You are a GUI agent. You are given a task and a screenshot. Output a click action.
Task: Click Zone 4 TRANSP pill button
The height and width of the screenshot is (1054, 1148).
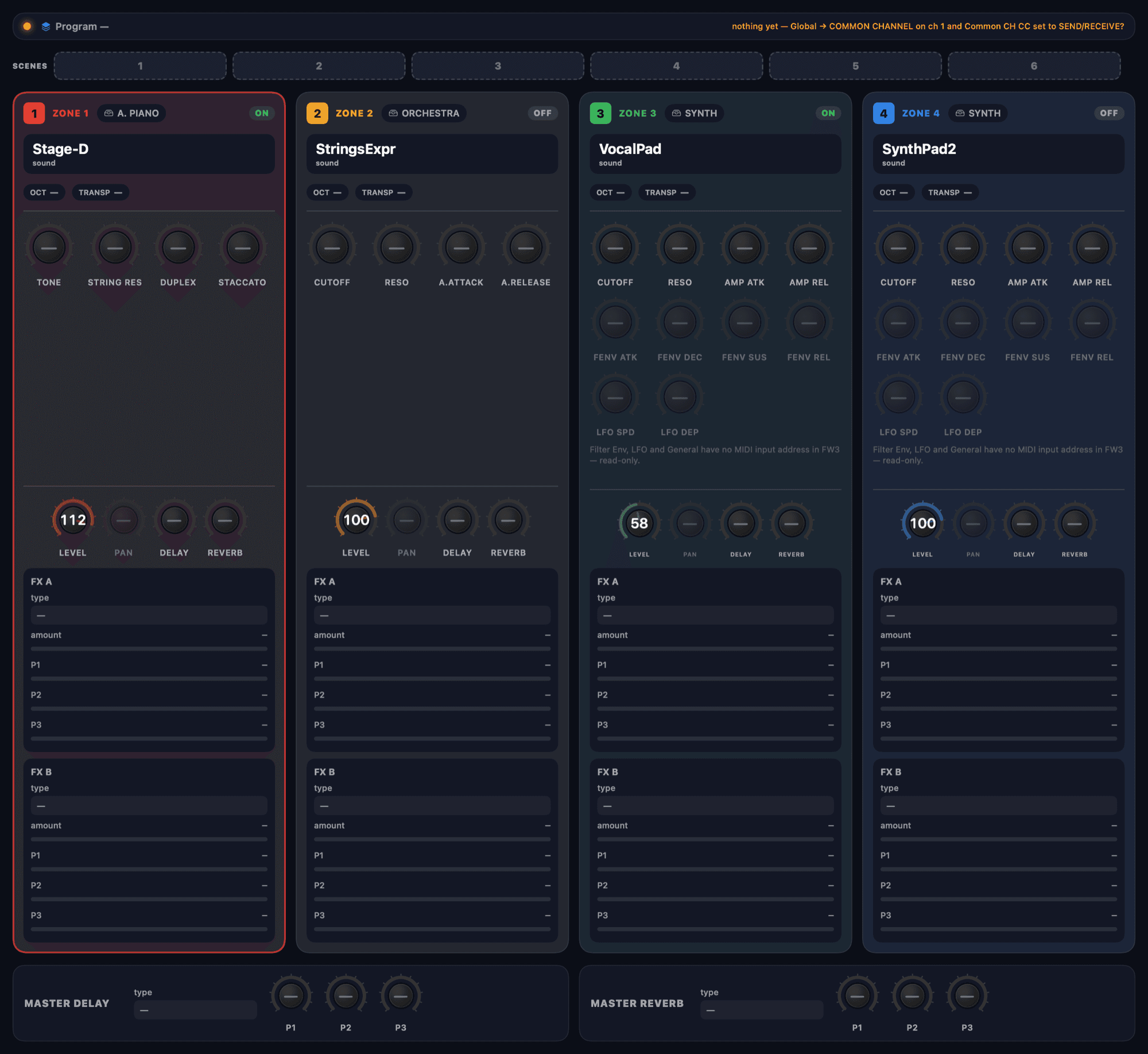point(950,192)
